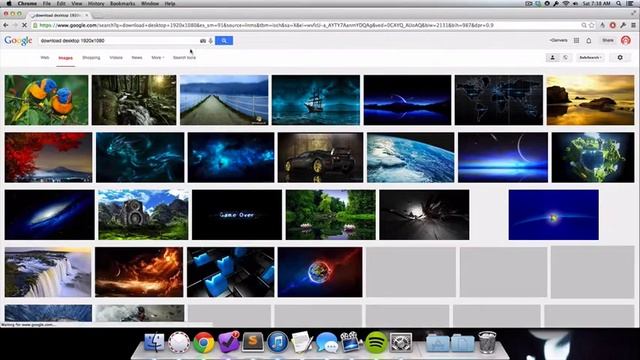Open iTunes from the dock
This screenshot has height=360, width=640.
[278, 342]
